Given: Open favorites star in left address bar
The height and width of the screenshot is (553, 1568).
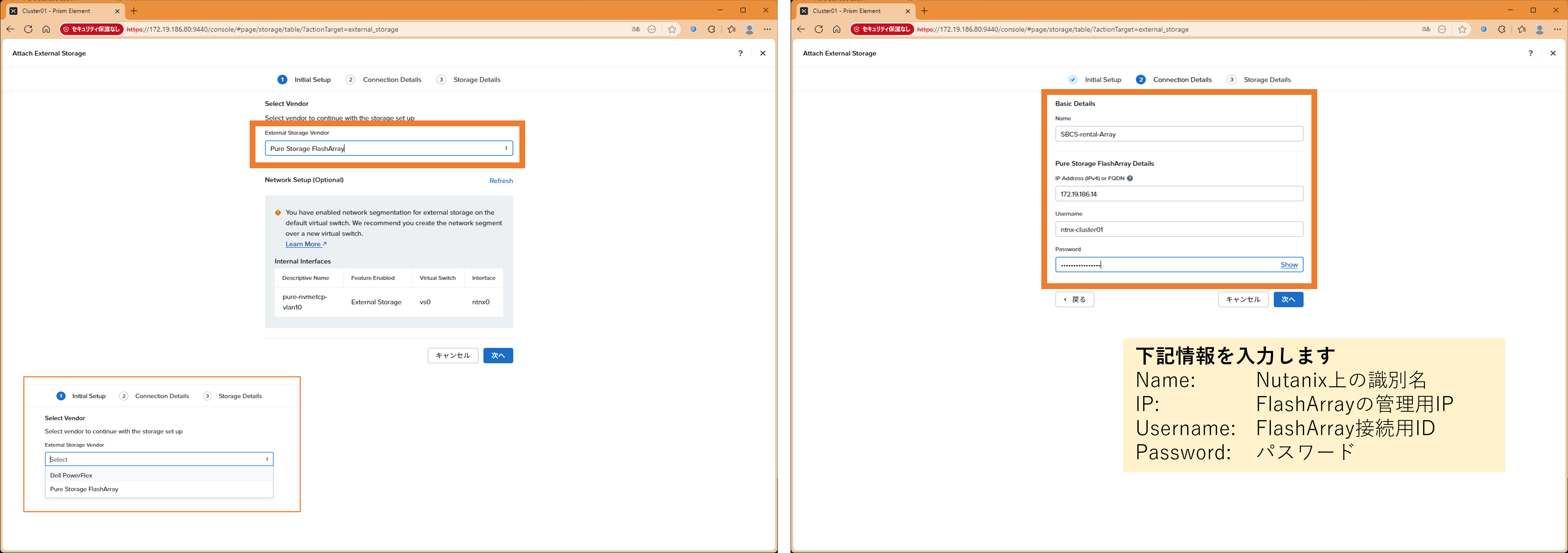Looking at the screenshot, I should point(672,29).
